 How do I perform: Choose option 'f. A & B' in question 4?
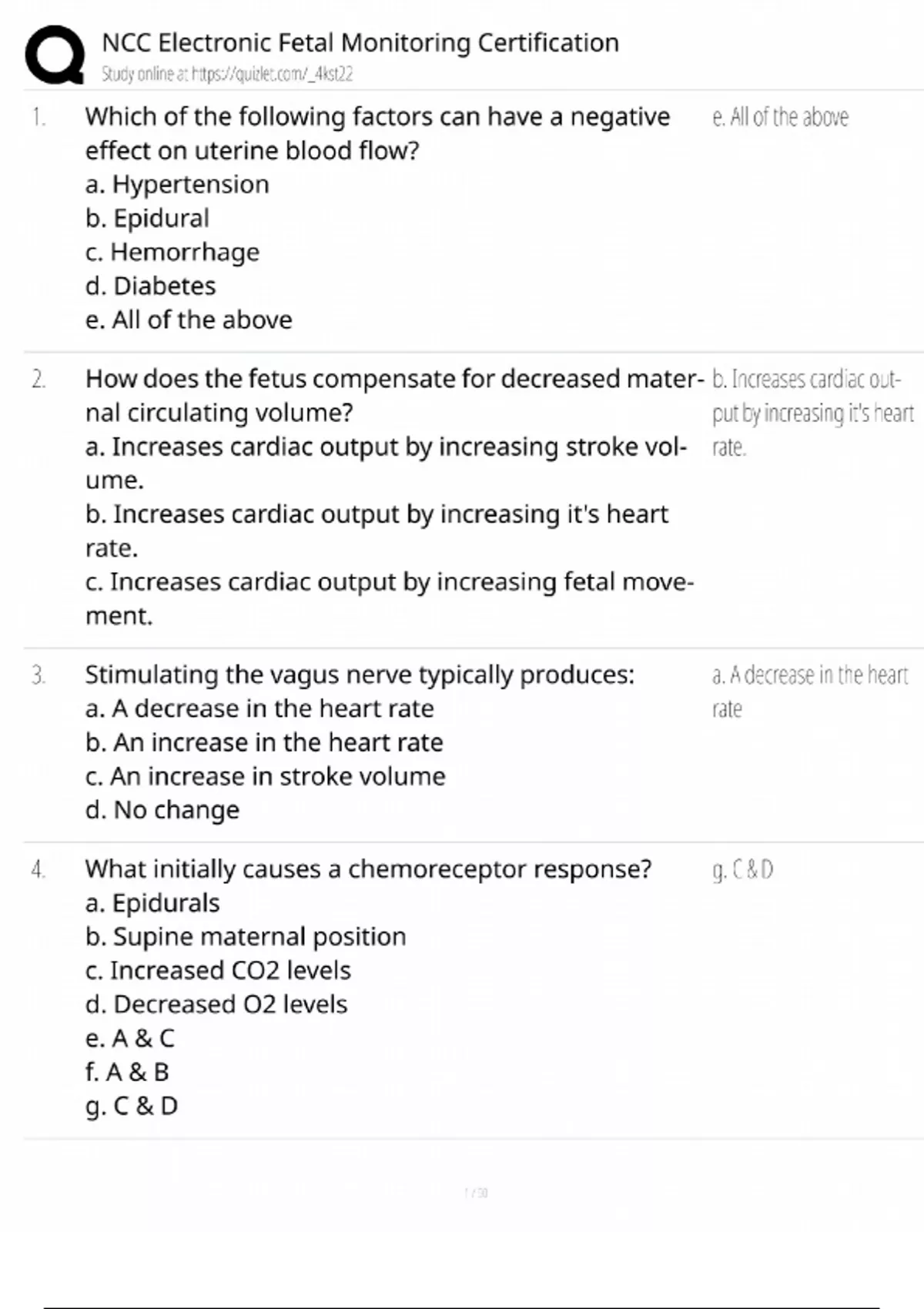click(127, 1072)
